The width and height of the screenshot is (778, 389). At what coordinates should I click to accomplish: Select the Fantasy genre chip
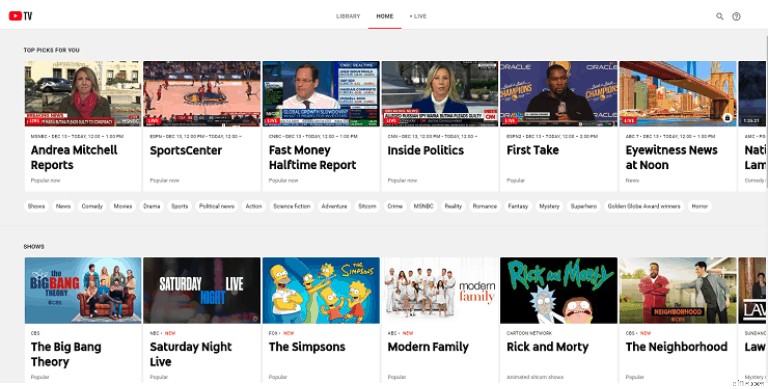tap(518, 206)
